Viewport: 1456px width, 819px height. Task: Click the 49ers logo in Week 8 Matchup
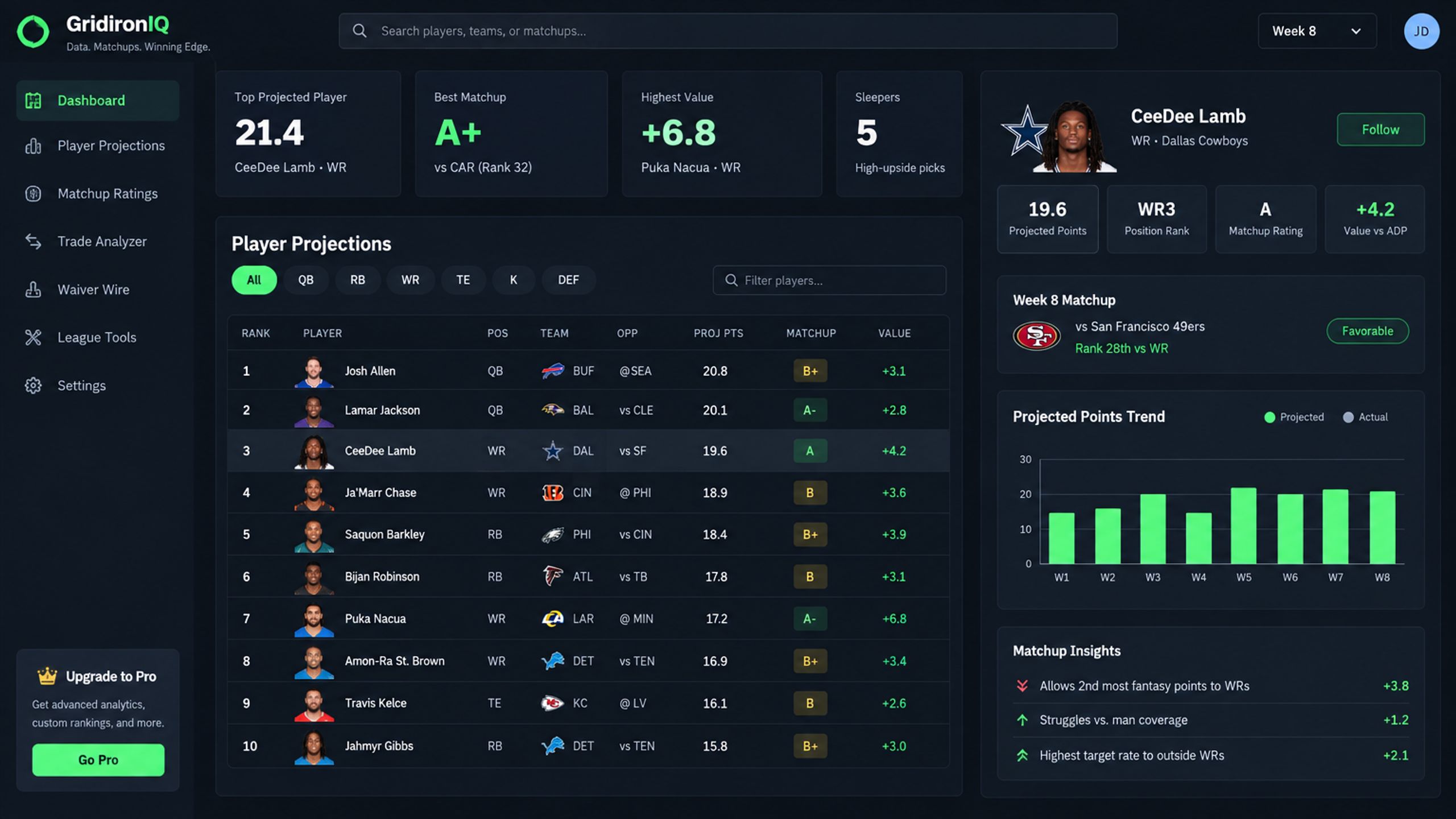pos(1037,336)
